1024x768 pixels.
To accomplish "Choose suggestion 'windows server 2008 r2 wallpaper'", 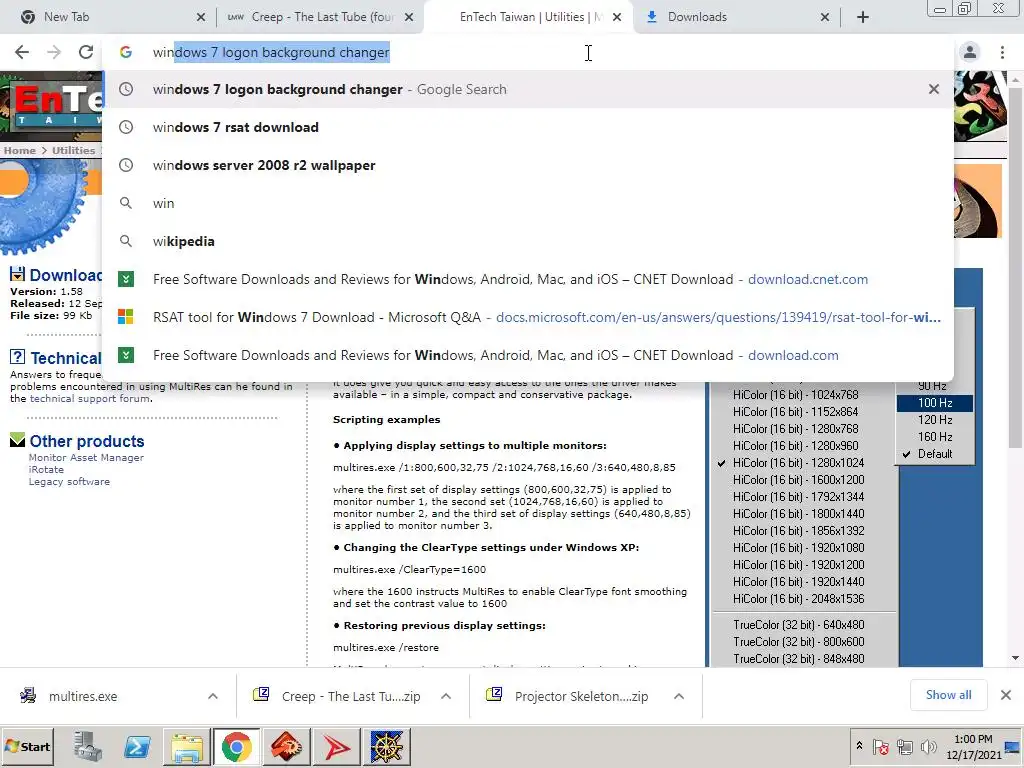I will (528, 165).
